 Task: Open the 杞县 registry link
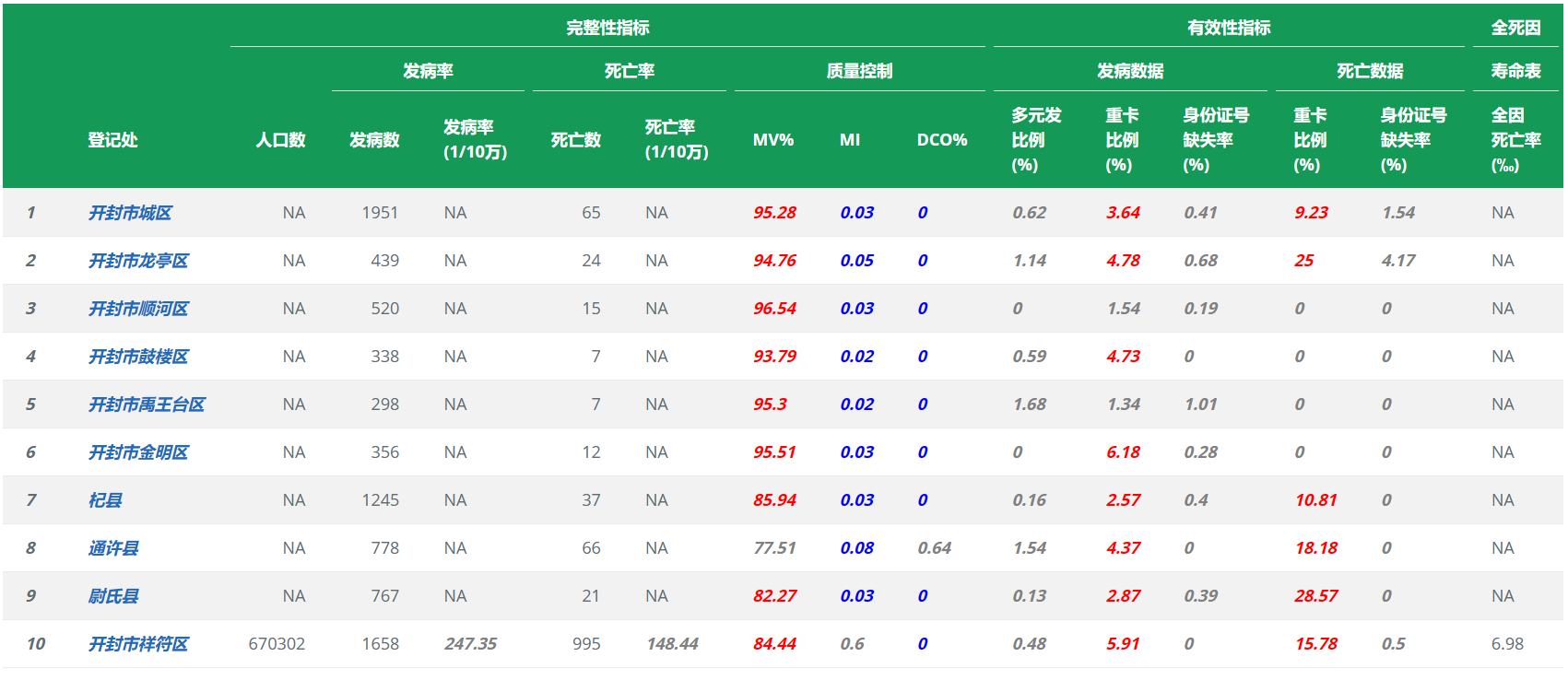[x=105, y=500]
